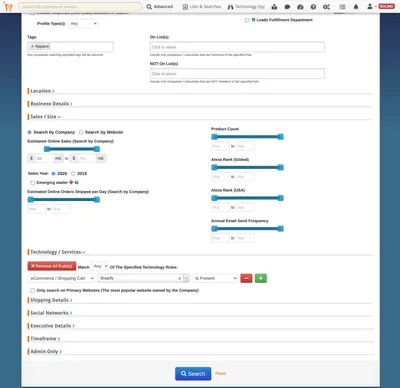Viewport: 400px width, 388px height.
Task: Click Alexa Rank (Global) maximum field
Action: (x=245, y=177)
